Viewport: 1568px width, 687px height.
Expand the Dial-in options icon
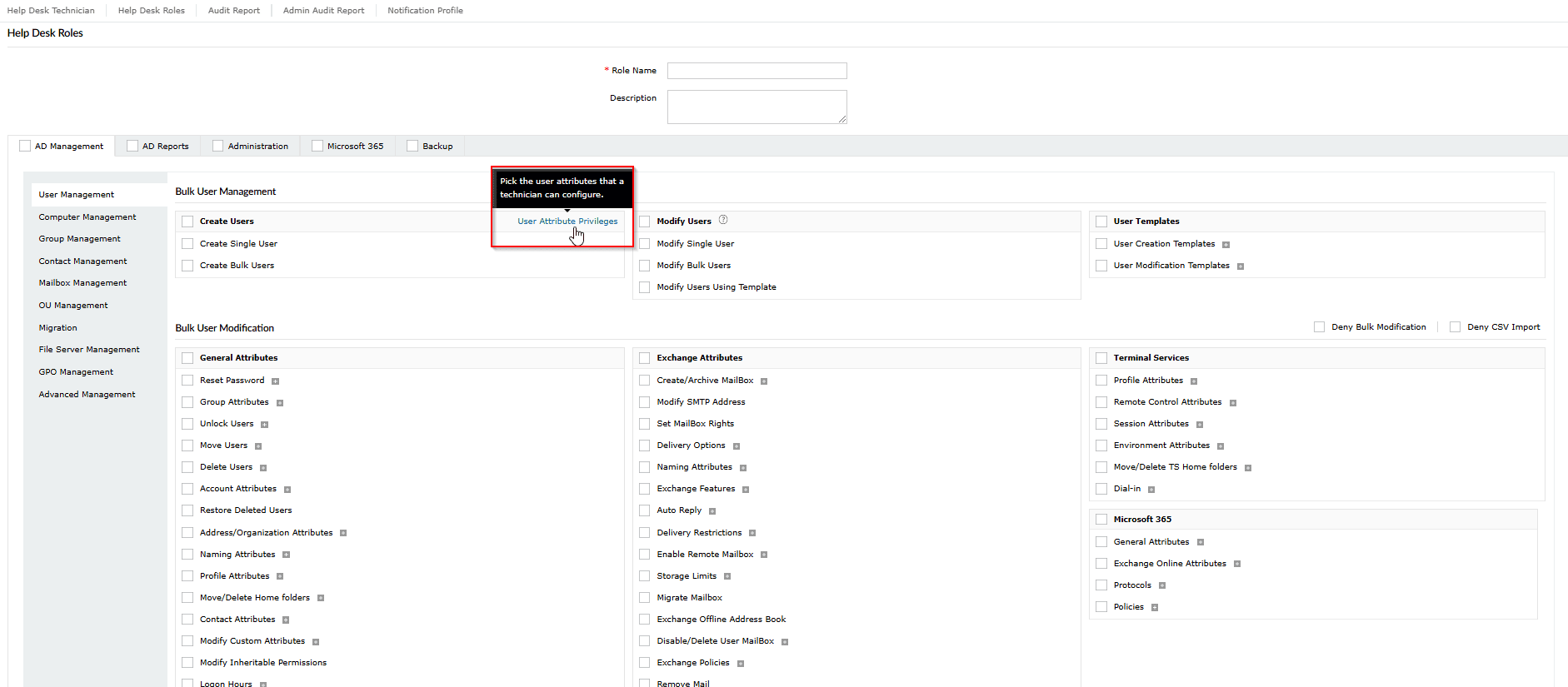tap(1151, 490)
